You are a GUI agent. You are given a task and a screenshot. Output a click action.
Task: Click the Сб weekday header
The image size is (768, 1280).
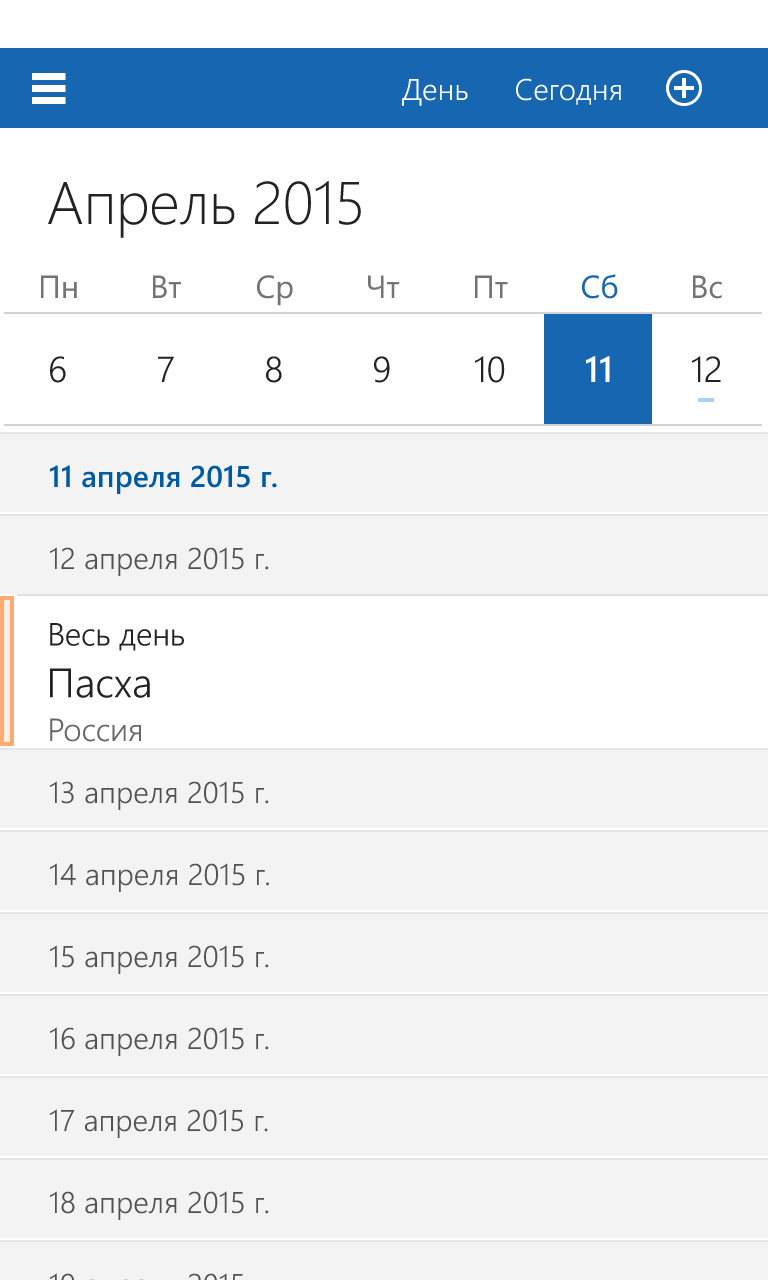599,288
